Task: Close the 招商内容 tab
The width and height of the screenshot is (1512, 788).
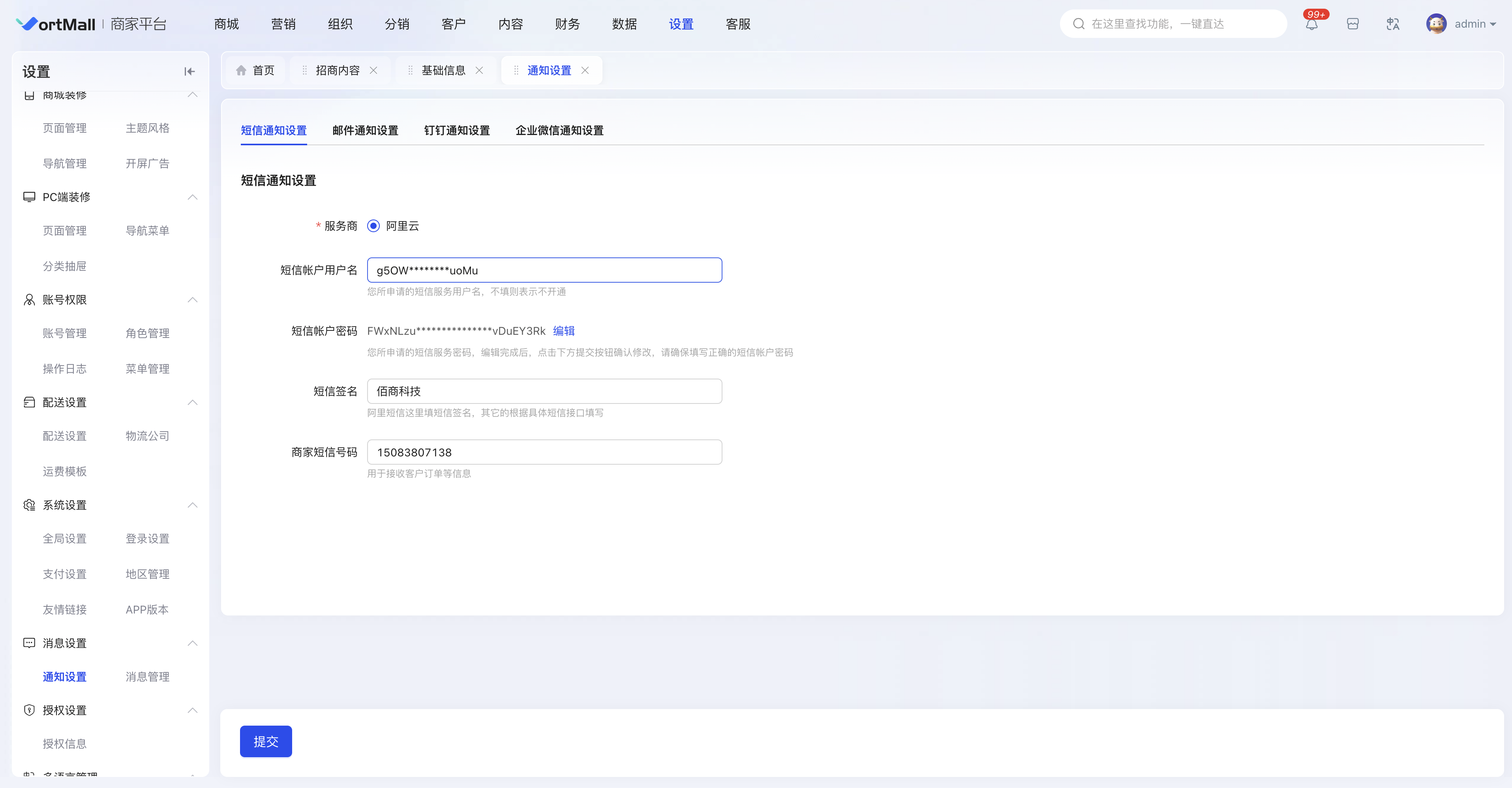Action: (373, 70)
